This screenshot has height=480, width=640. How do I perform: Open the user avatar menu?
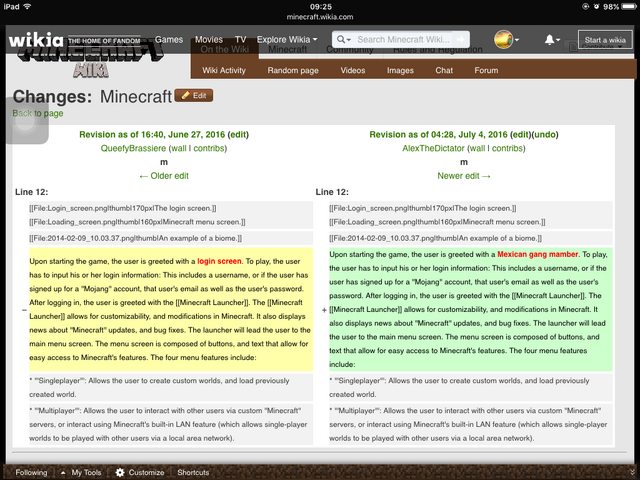coord(506,40)
